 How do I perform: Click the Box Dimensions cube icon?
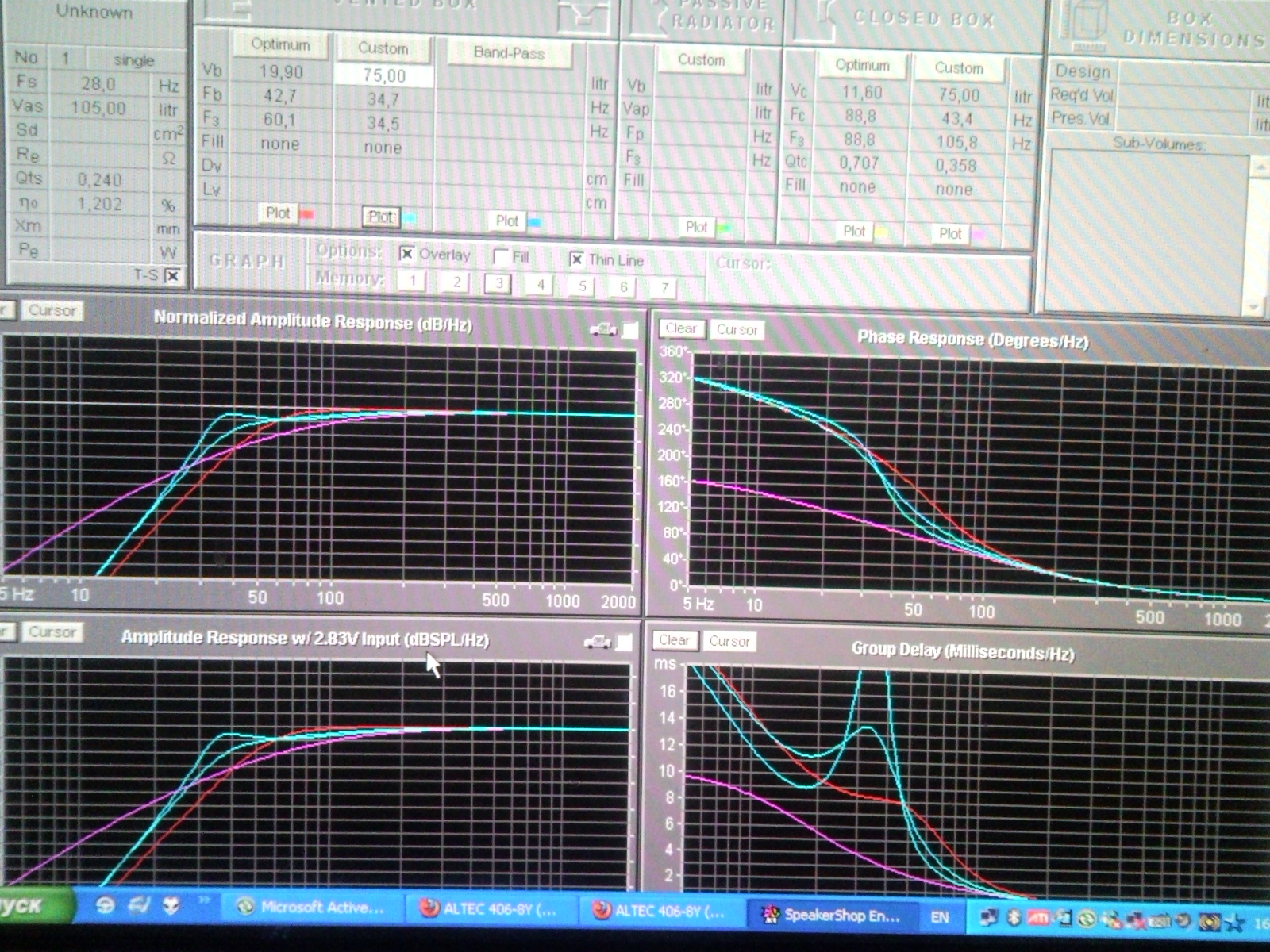[1083, 22]
